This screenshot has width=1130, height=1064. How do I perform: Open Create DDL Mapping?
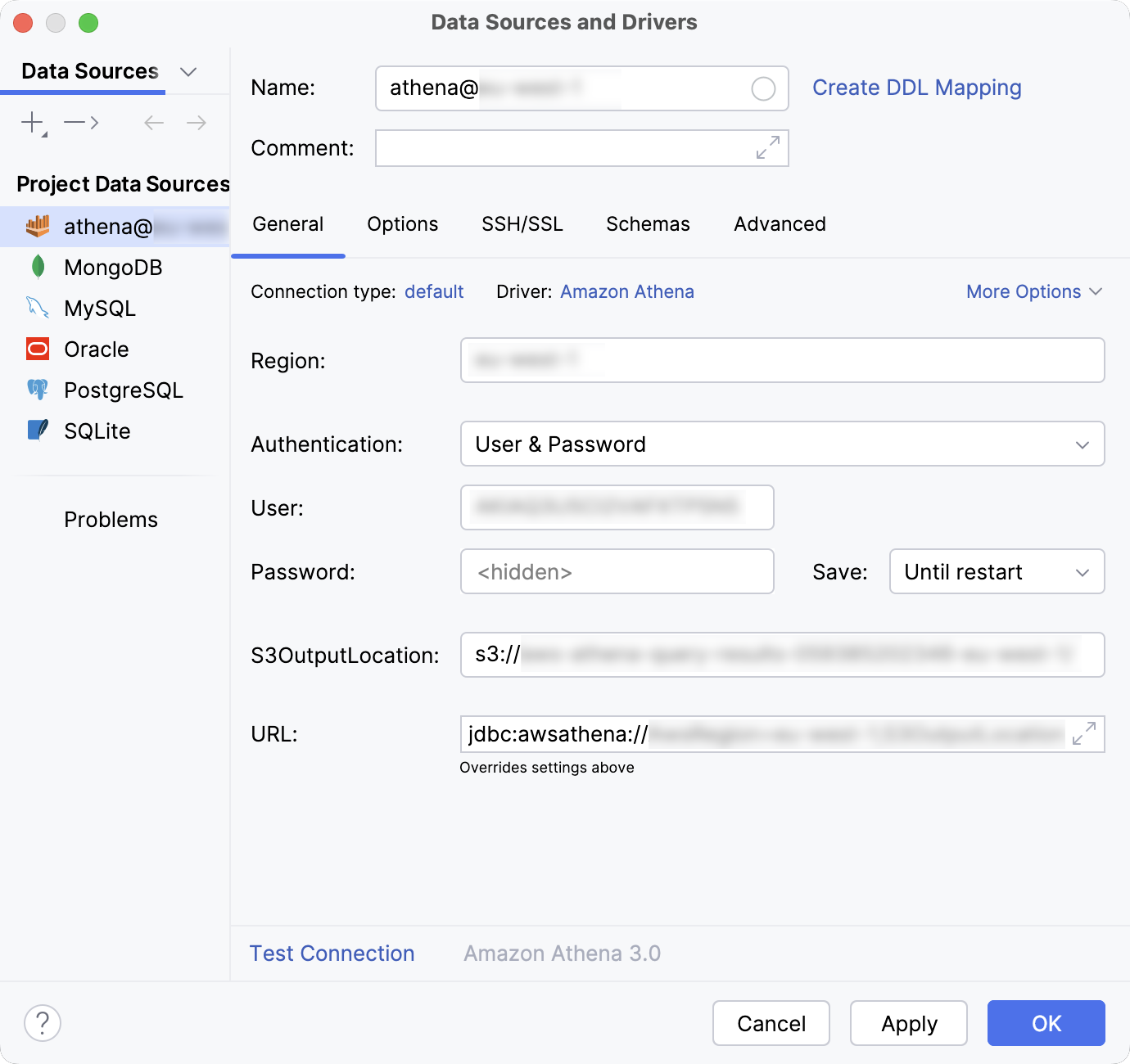(x=916, y=88)
